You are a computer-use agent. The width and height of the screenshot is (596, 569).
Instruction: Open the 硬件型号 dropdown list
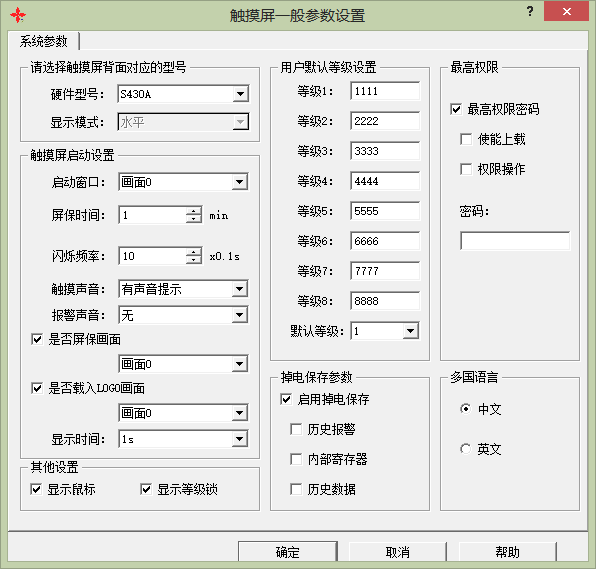click(x=240, y=94)
